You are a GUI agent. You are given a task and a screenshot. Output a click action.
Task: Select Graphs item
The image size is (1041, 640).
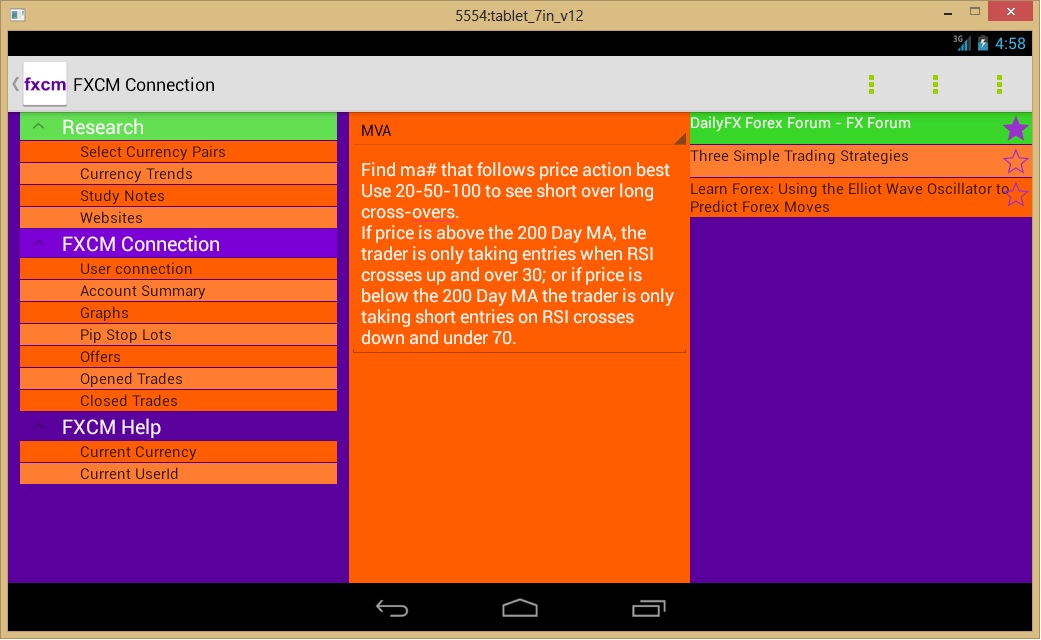tap(178, 313)
